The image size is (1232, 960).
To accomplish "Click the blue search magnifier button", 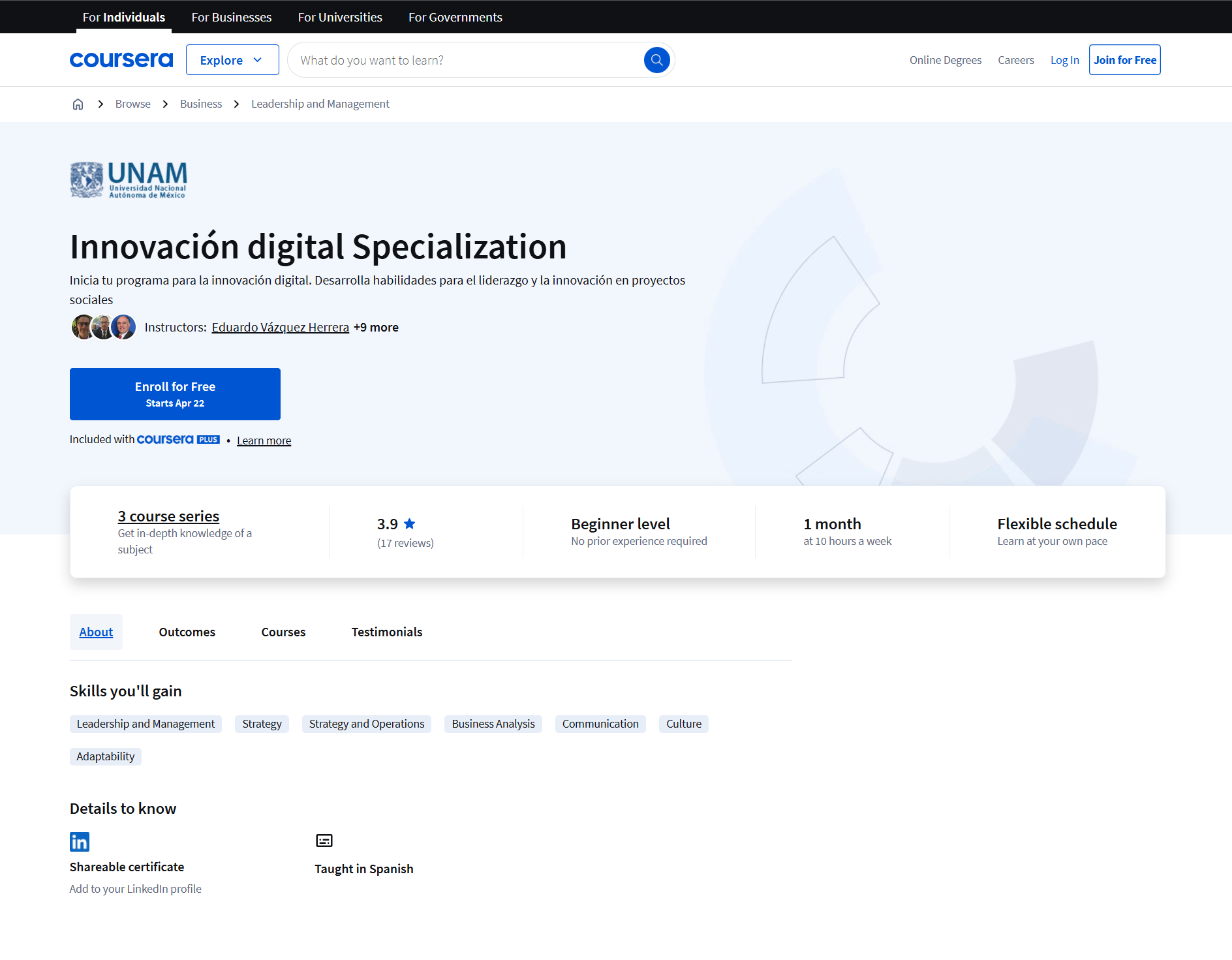I will pos(656,60).
